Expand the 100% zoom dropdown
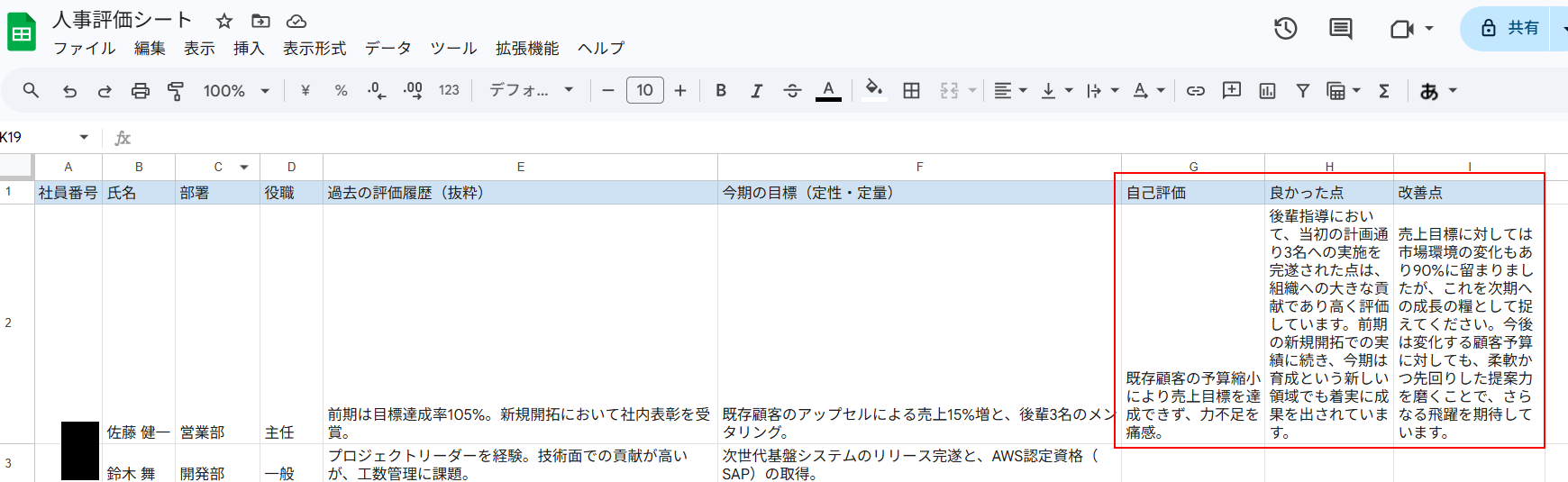The image size is (1568, 482). 236,91
